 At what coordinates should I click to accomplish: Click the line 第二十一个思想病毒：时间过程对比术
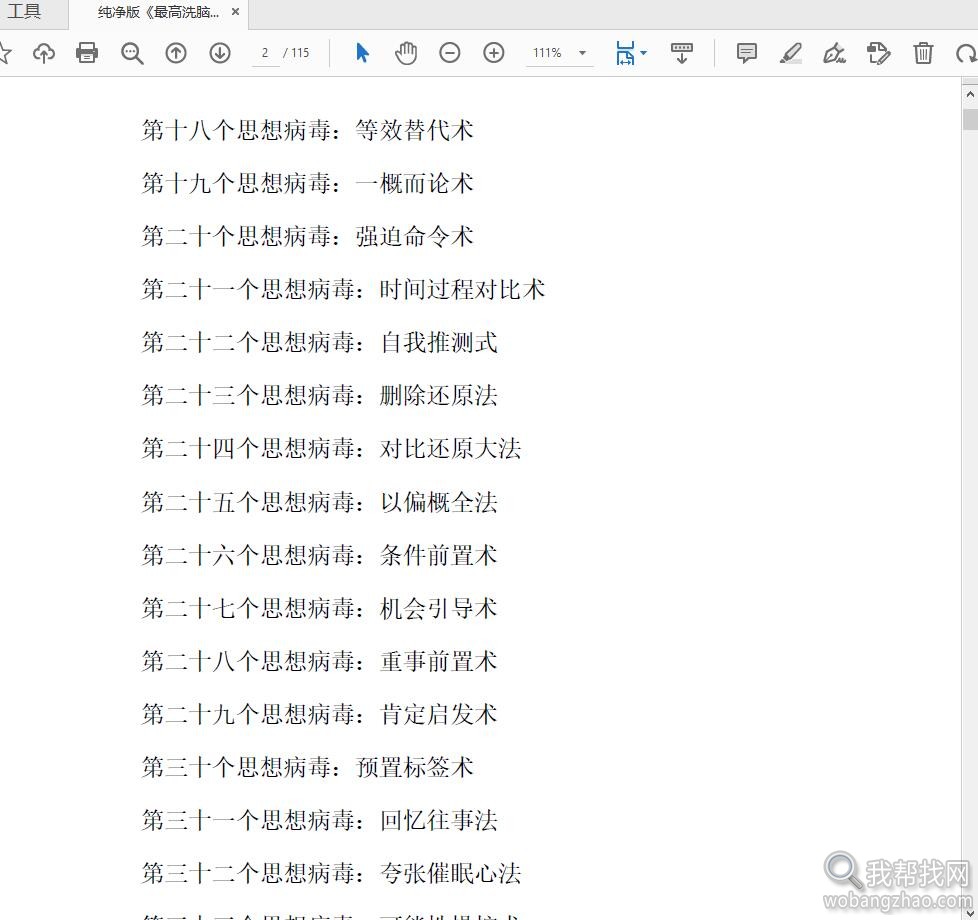(343, 289)
